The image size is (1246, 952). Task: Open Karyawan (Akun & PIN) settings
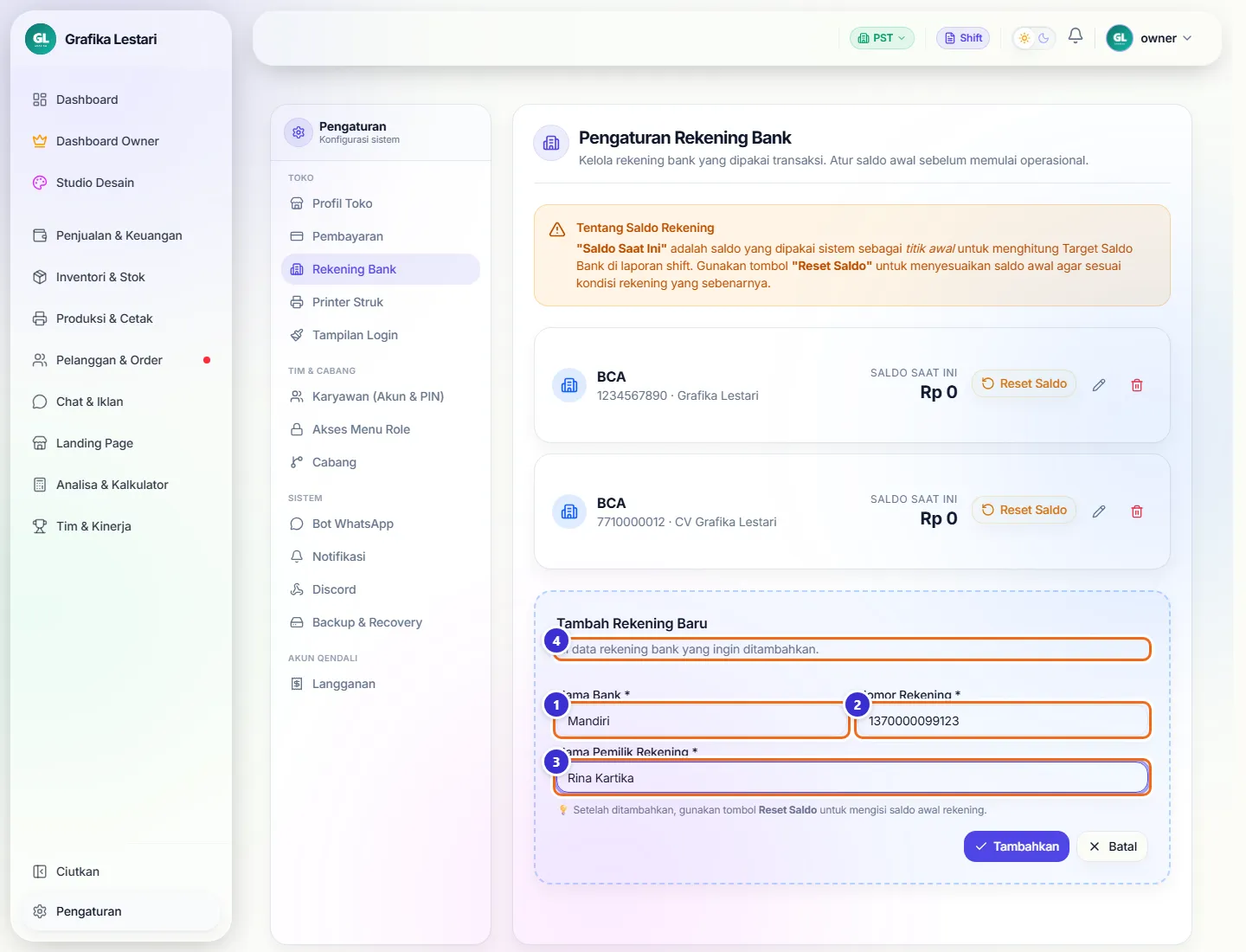[x=381, y=396]
